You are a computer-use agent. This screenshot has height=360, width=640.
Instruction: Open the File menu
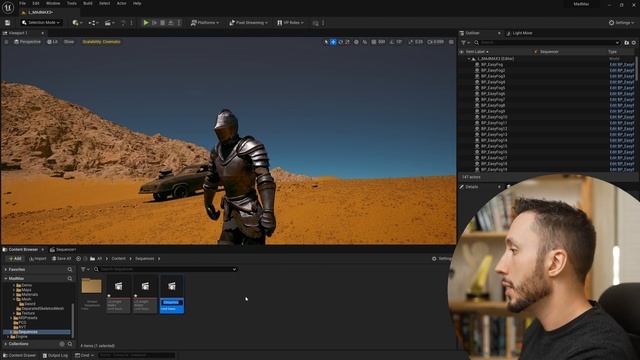point(22,3)
